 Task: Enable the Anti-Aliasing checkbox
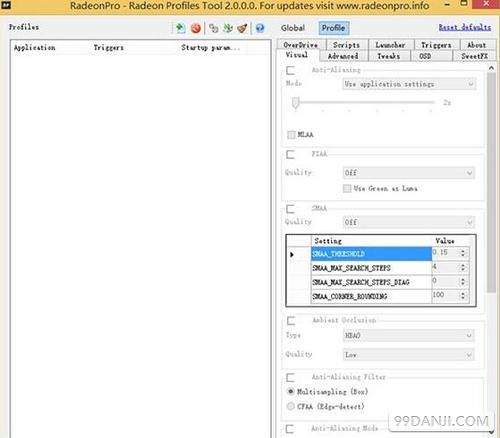click(x=291, y=70)
